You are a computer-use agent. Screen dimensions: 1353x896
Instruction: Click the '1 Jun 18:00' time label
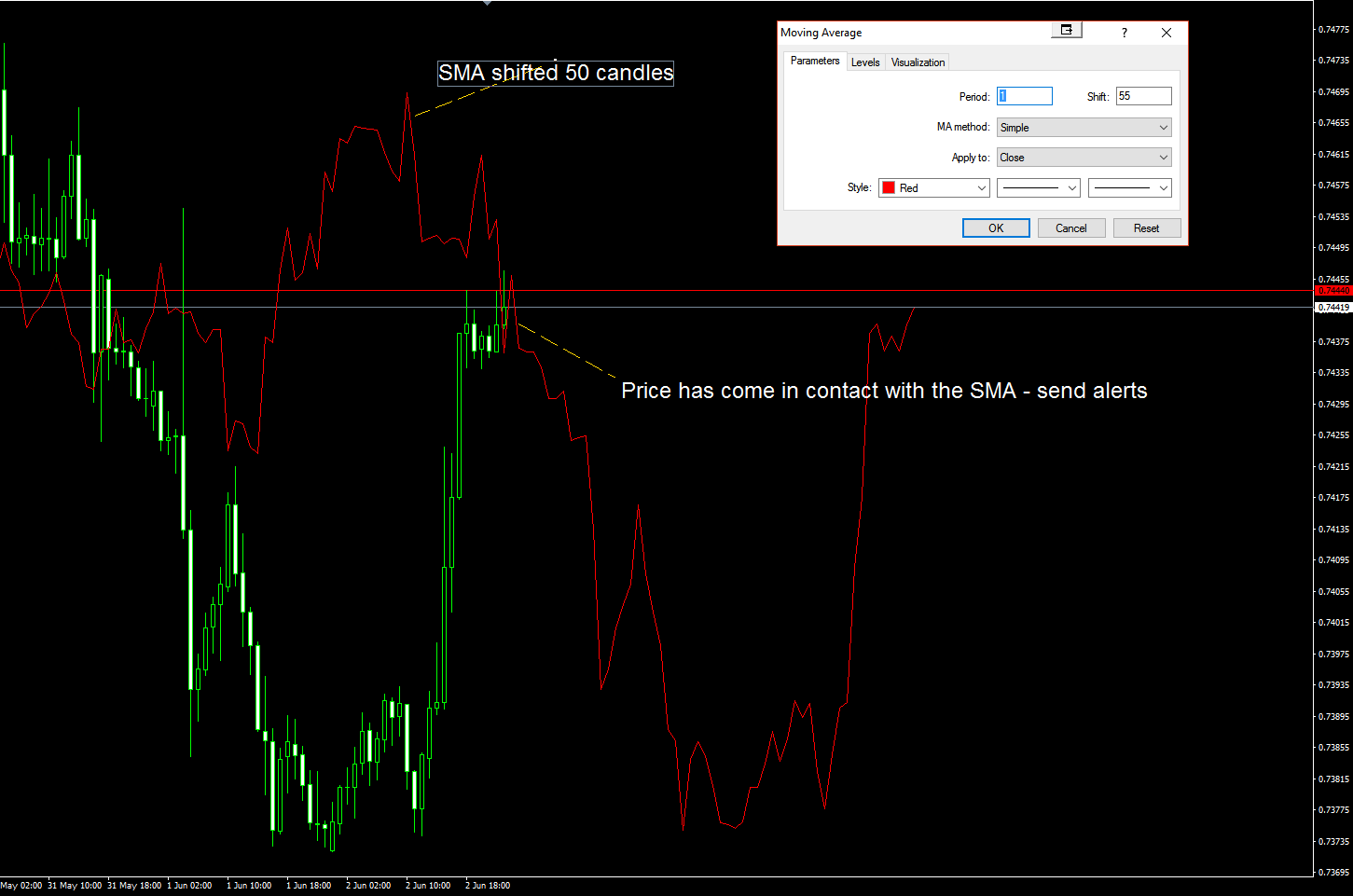(309, 886)
